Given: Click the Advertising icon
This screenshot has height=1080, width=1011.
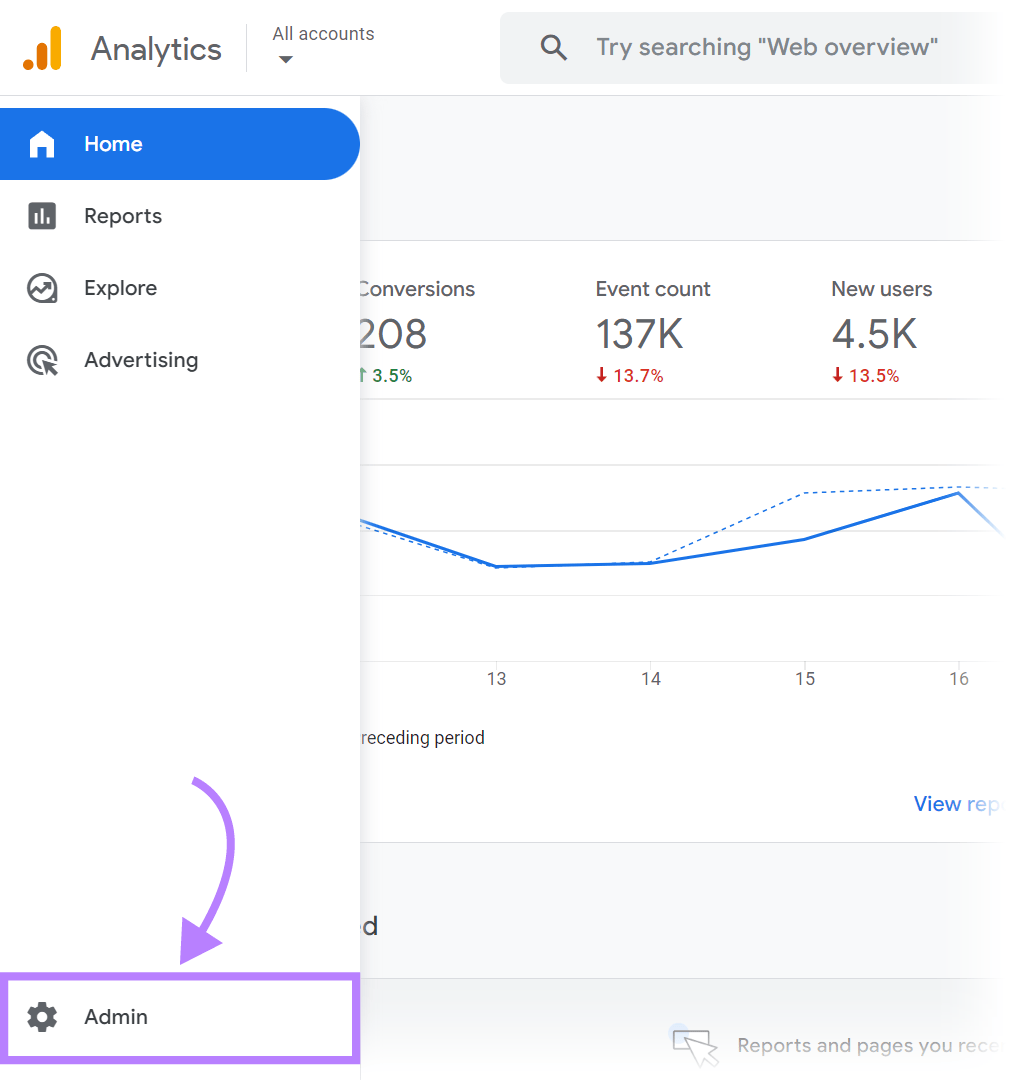Looking at the screenshot, I should 41,360.
